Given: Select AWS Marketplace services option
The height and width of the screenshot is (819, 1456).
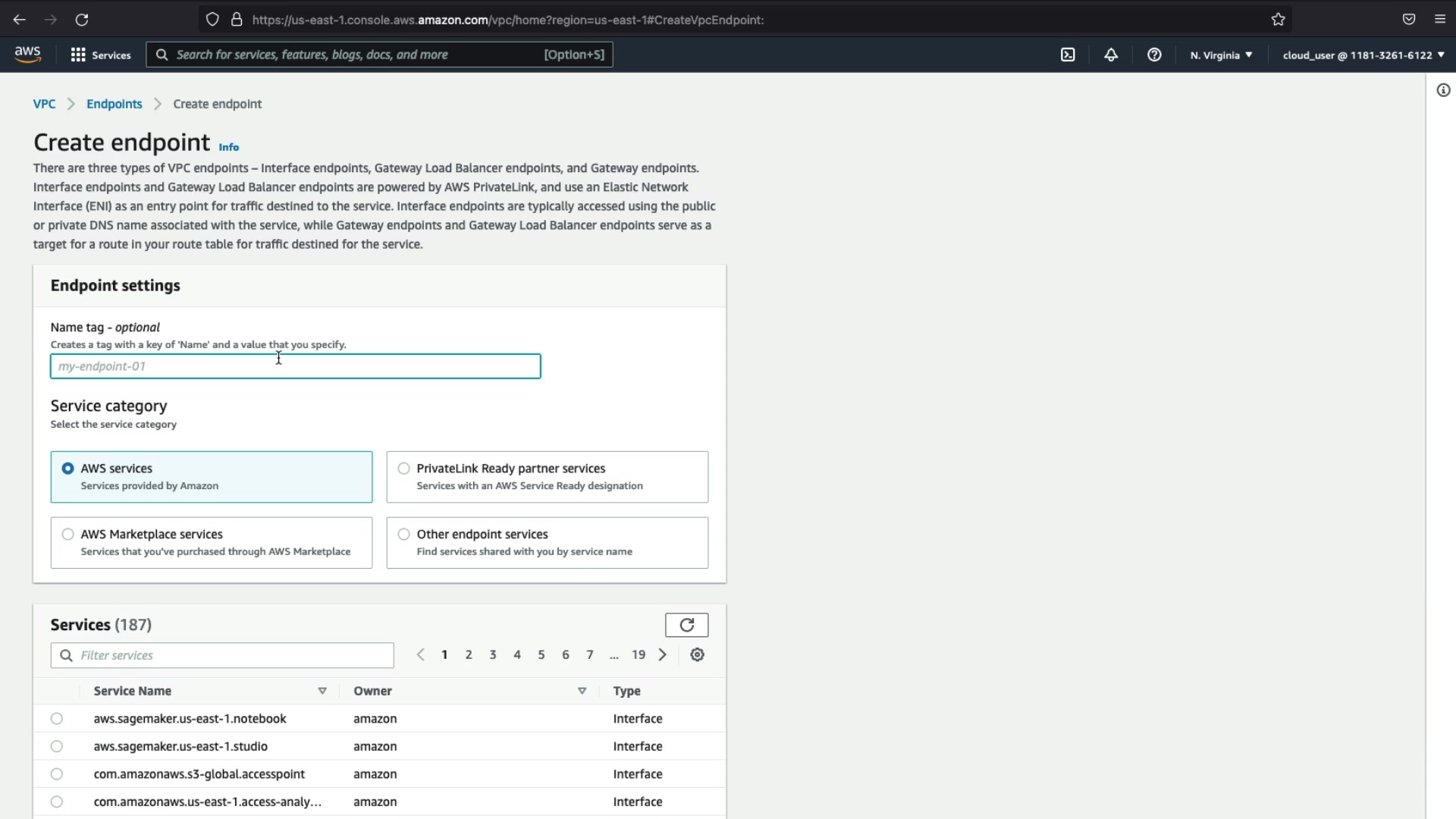Looking at the screenshot, I should click(x=68, y=535).
